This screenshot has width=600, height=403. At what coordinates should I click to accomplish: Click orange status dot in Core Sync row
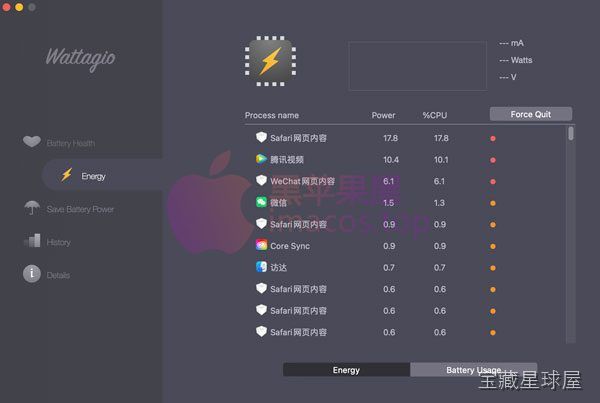pyautogui.click(x=493, y=246)
